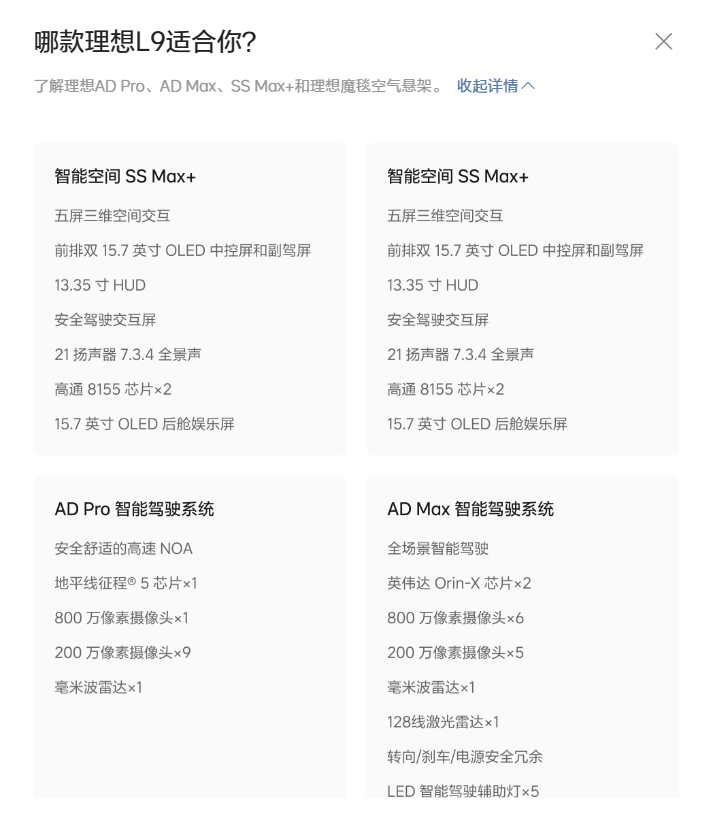
Task: Click 地平线征程 5 芯片×1 line
Action: pyautogui.click(x=126, y=583)
